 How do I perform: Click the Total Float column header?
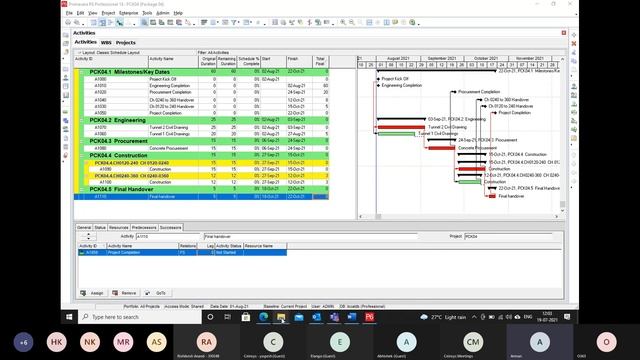[320, 61]
